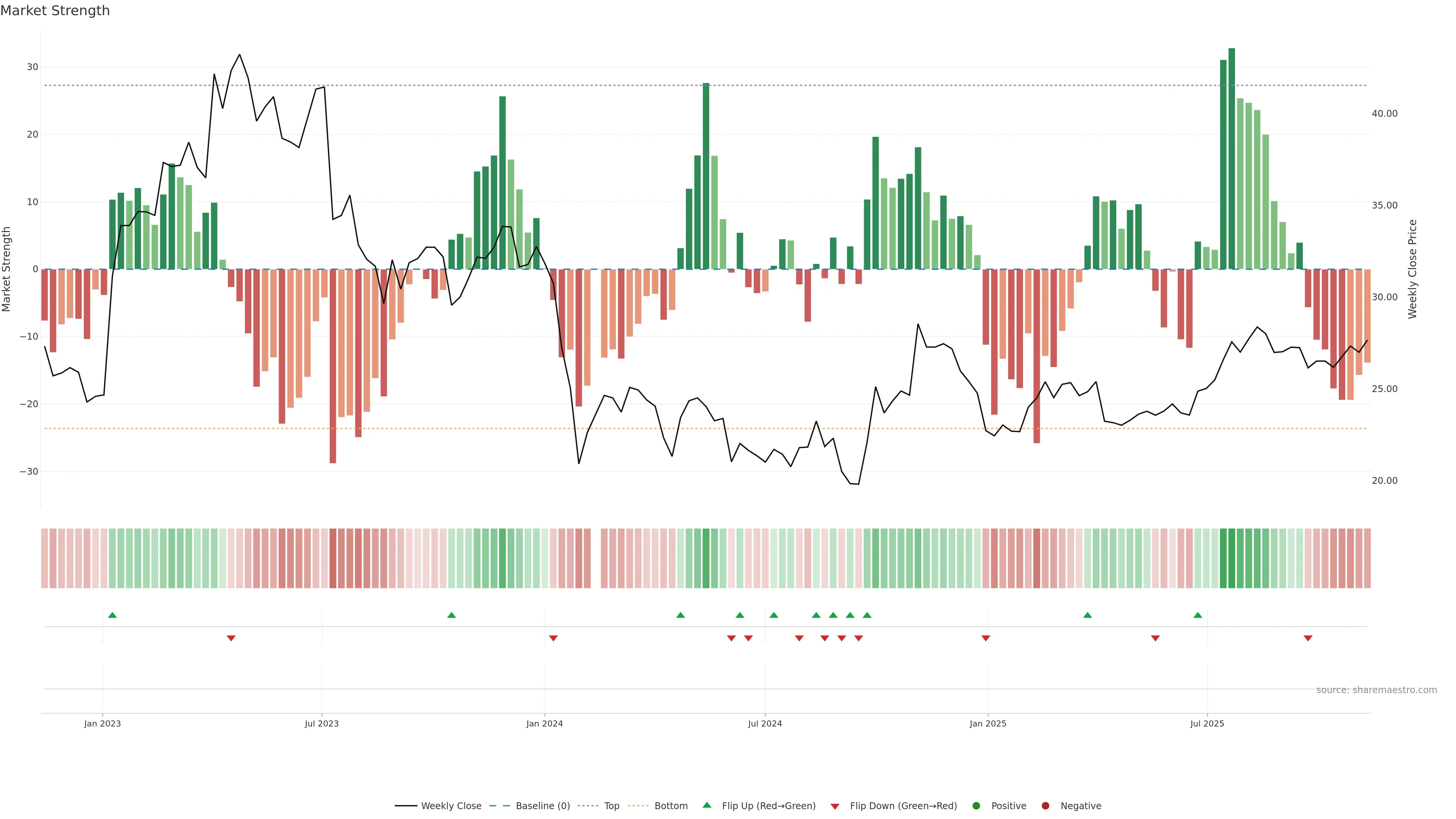
Task: Toggle the Weekly Close legend label
Action: 451,806
